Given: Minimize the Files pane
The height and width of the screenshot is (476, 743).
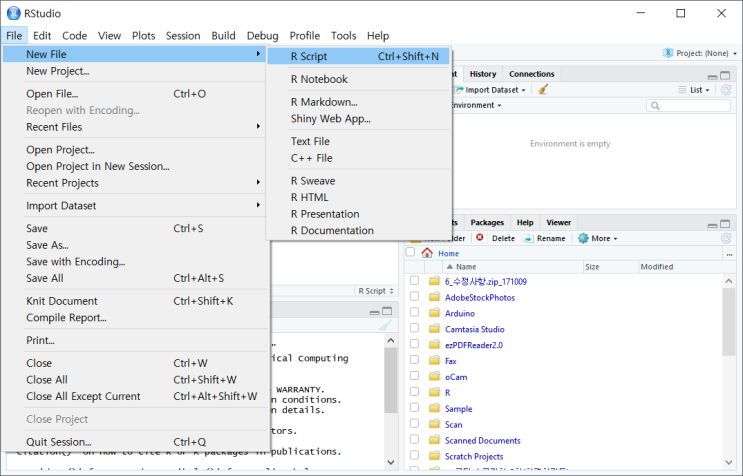Looking at the screenshot, I should click(712, 223).
